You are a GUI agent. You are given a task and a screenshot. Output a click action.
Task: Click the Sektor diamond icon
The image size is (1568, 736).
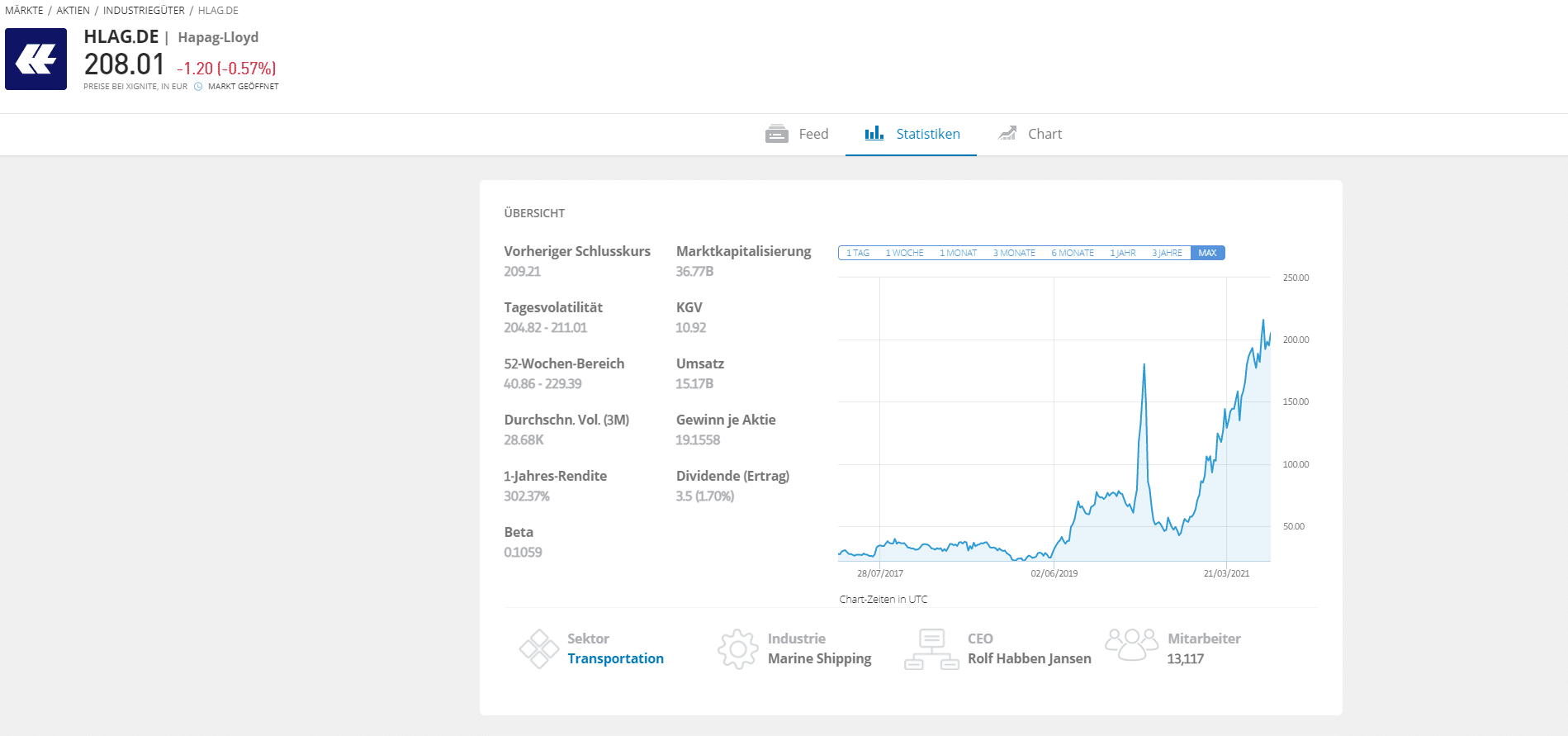pos(539,648)
